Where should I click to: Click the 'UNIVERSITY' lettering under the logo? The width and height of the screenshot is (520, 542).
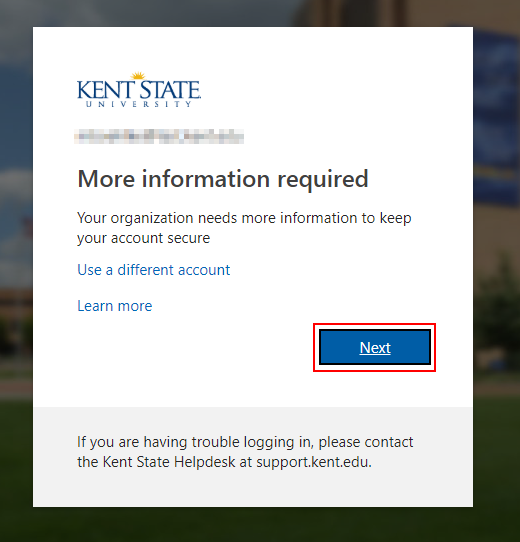[x=139, y=104]
